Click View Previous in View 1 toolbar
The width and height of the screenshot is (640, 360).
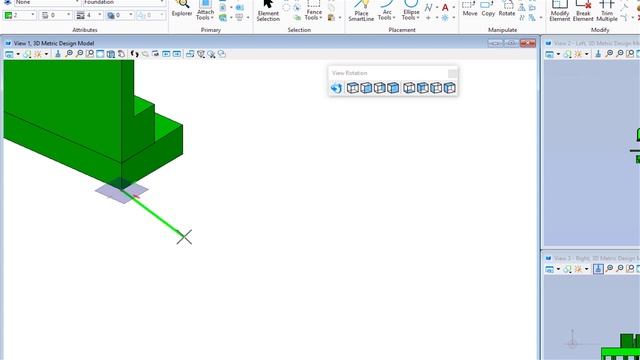[166, 54]
